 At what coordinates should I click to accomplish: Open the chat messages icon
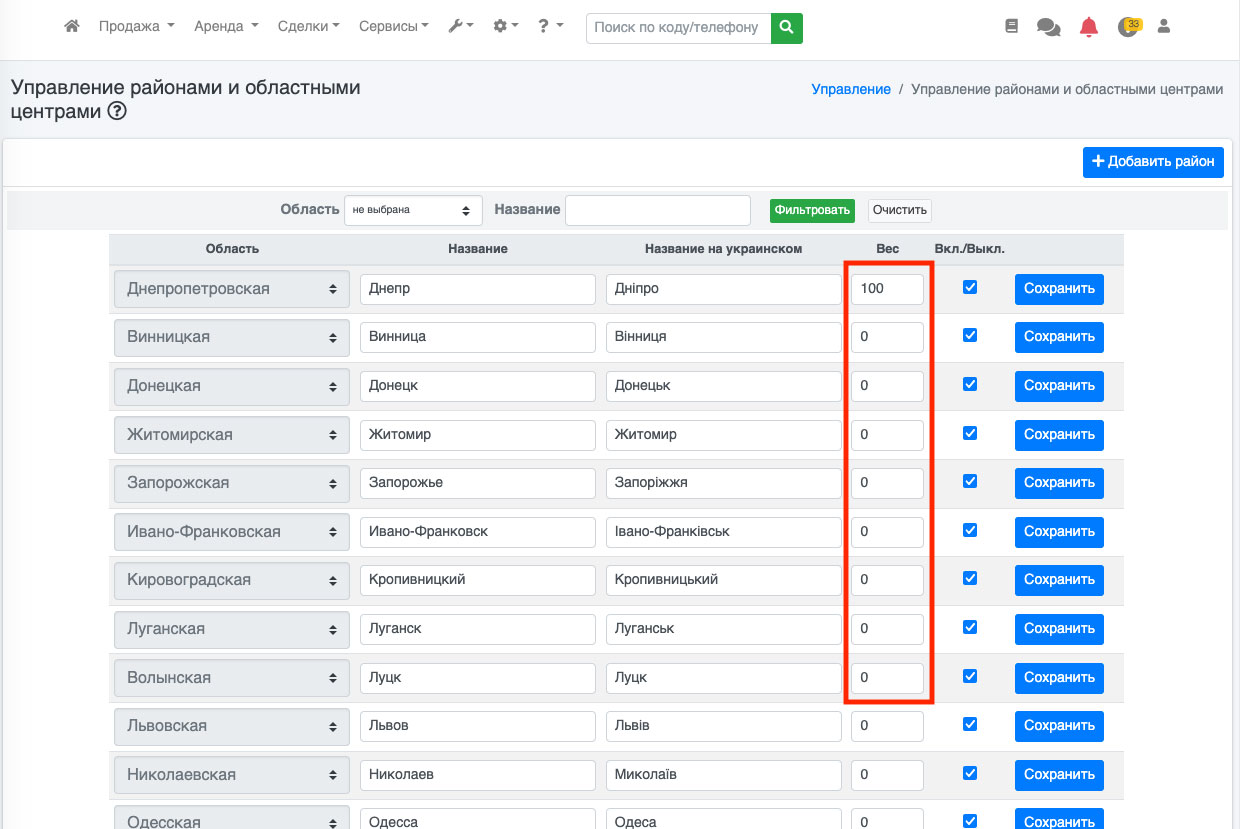(1048, 28)
